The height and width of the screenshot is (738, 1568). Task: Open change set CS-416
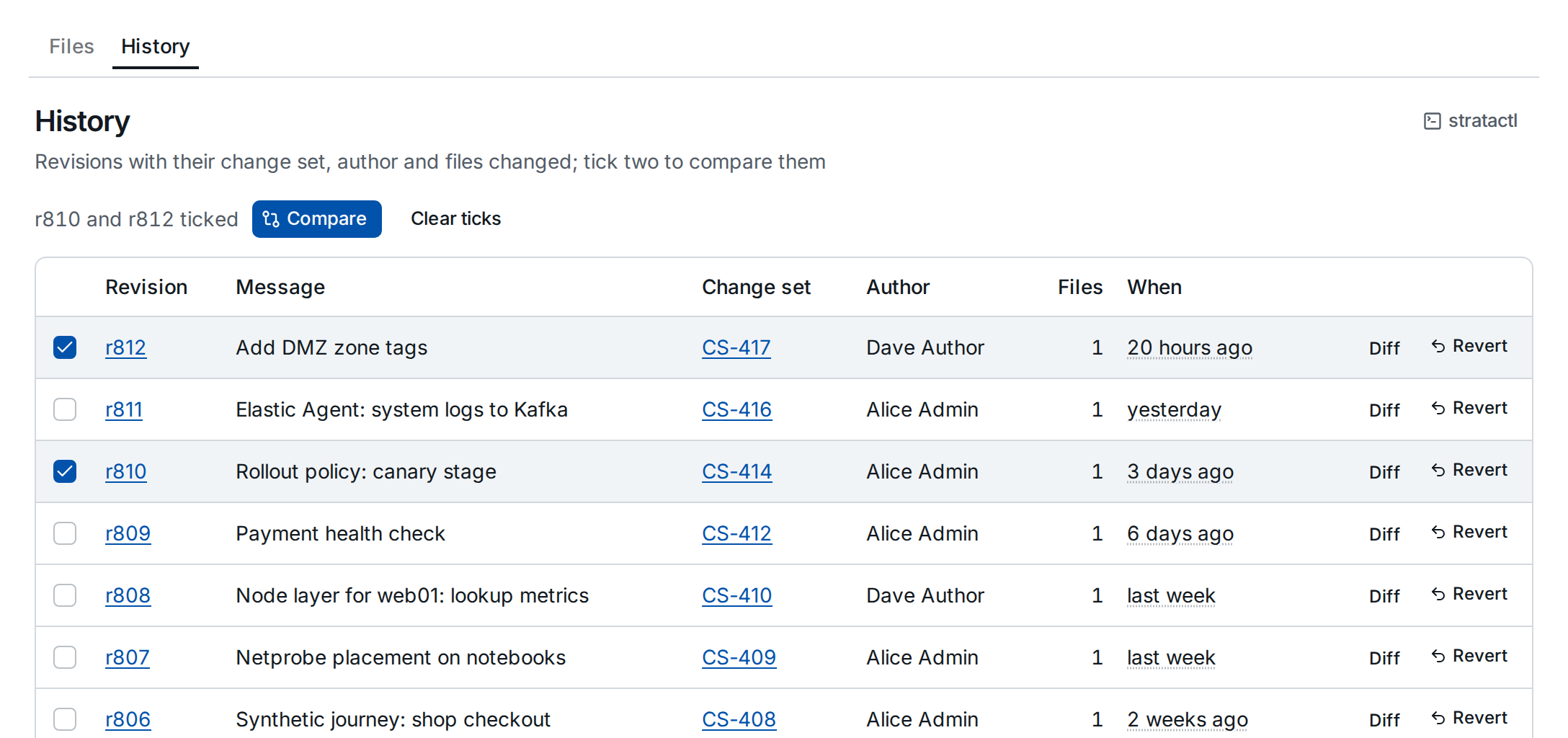pos(736,409)
